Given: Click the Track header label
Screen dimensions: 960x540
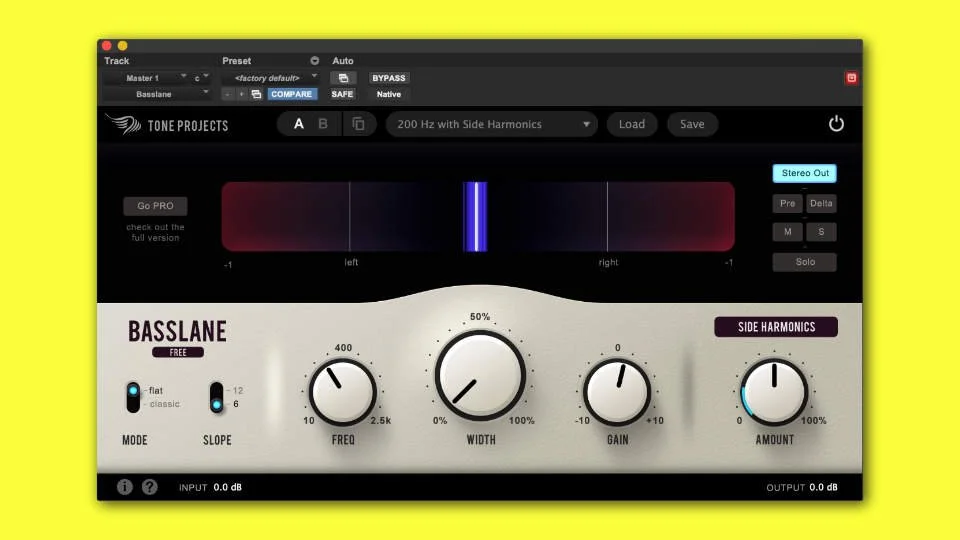Looking at the screenshot, I should 116,61.
